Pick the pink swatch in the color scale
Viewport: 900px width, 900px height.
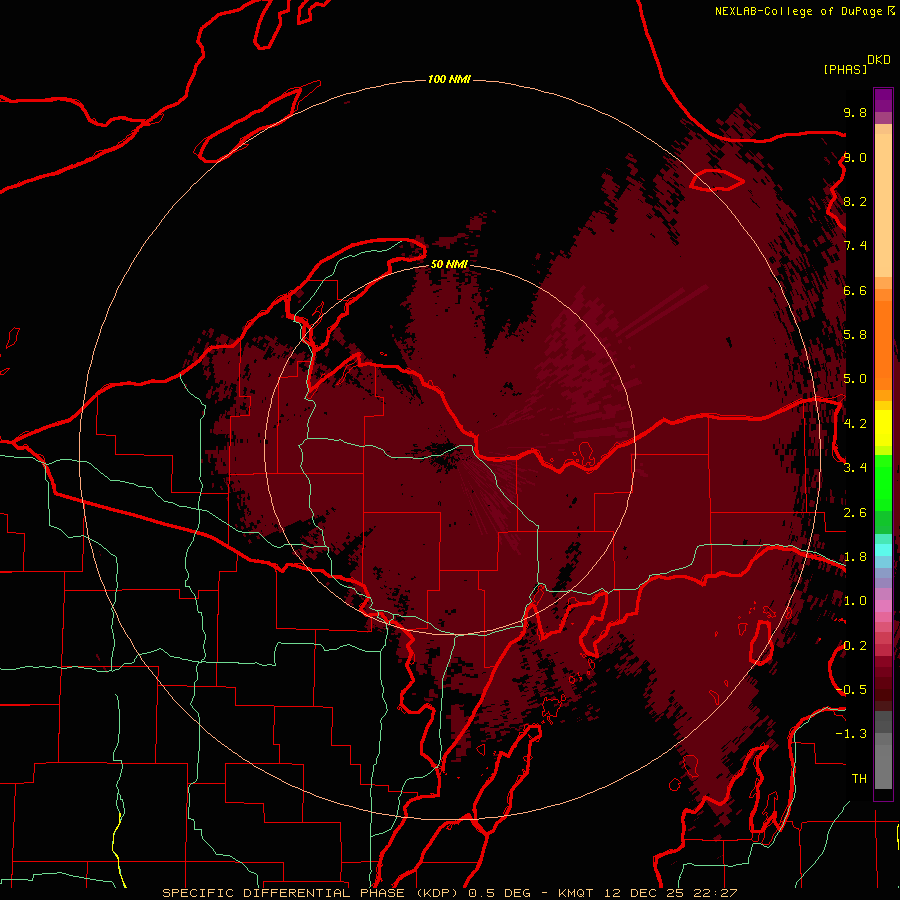883,606
